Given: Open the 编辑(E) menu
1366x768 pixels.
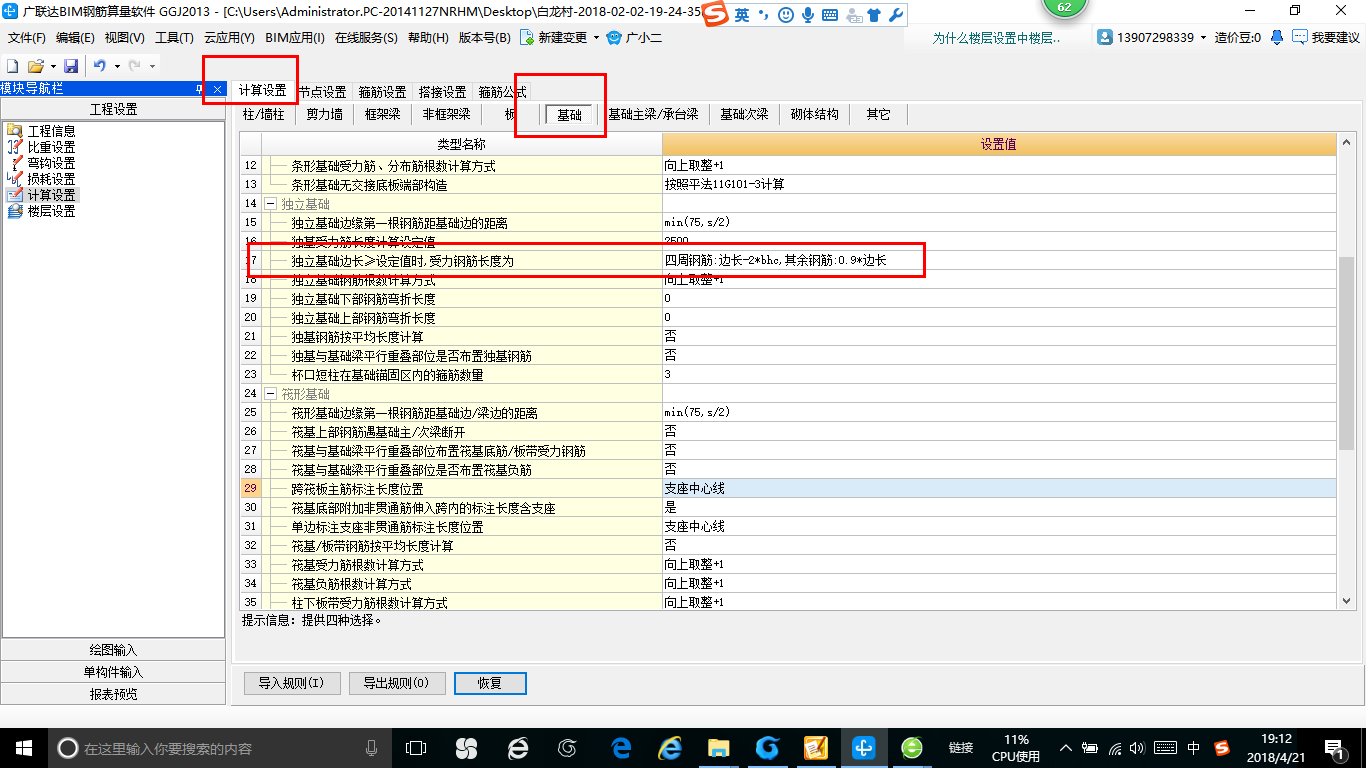Looking at the screenshot, I should [x=75, y=38].
